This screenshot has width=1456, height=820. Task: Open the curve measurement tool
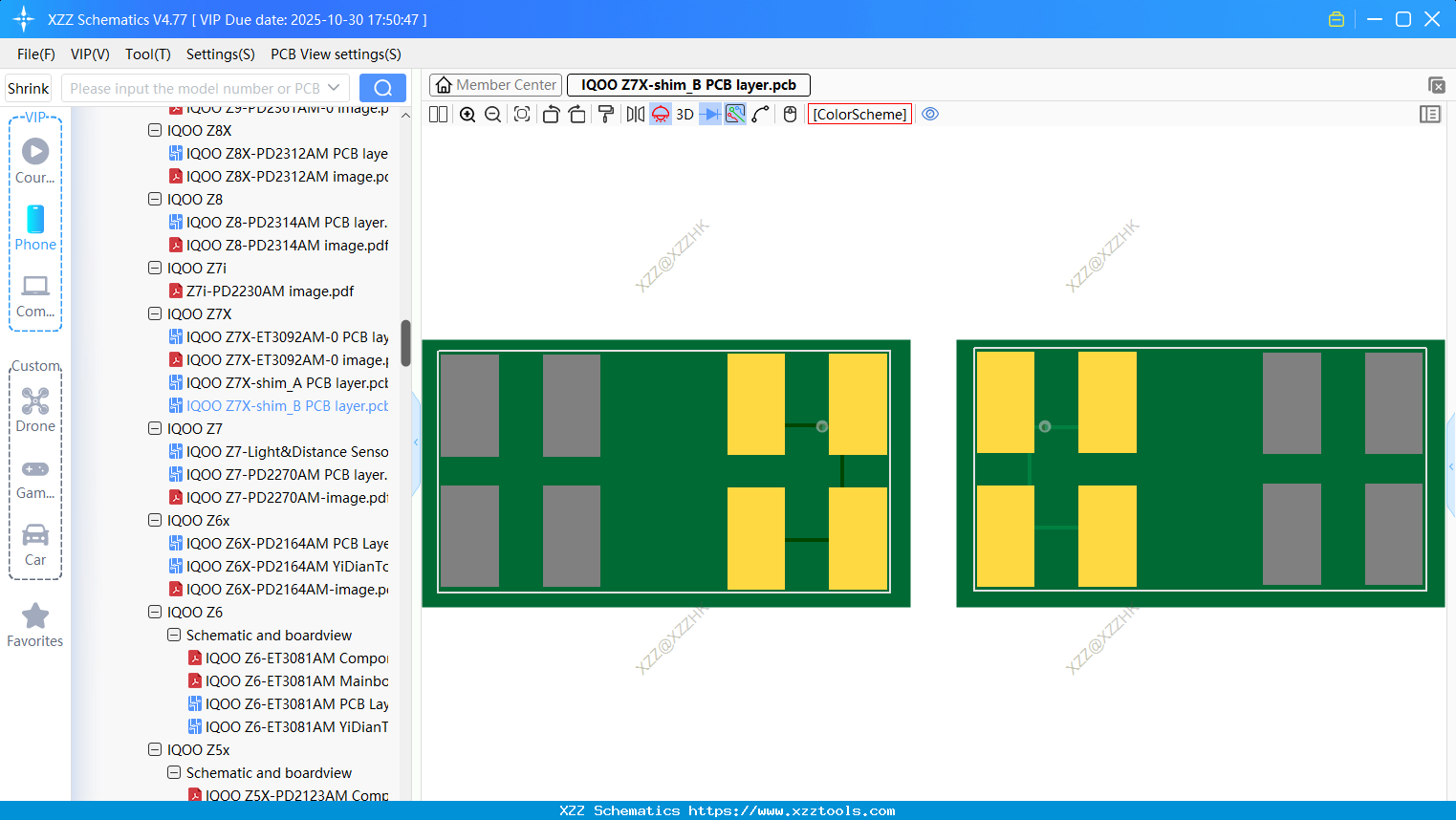[x=759, y=114]
